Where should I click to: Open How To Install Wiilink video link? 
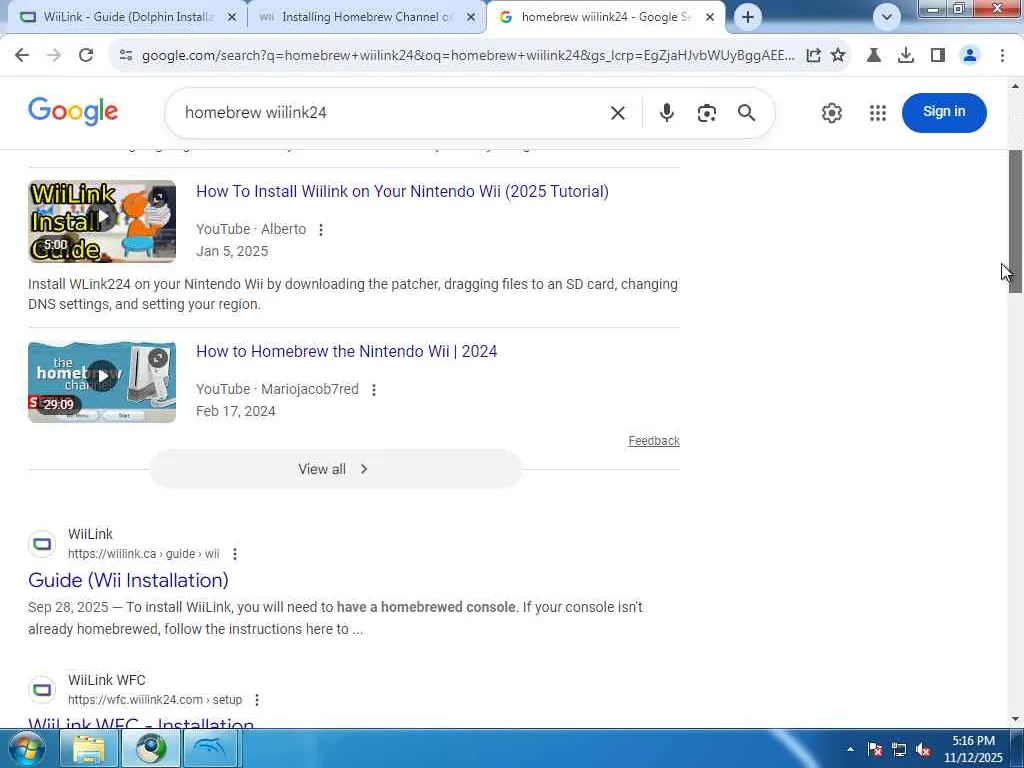(x=402, y=191)
